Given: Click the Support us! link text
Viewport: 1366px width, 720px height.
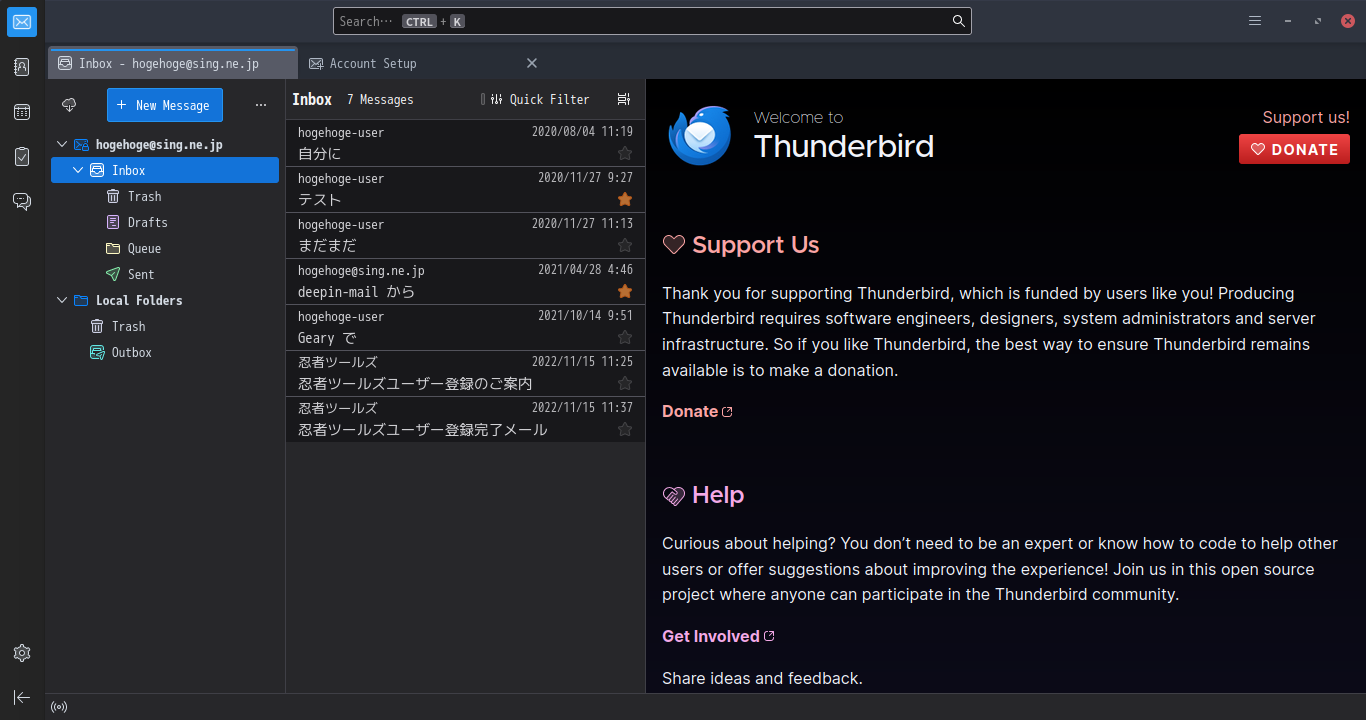Looking at the screenshot, I should [1306, 117].
